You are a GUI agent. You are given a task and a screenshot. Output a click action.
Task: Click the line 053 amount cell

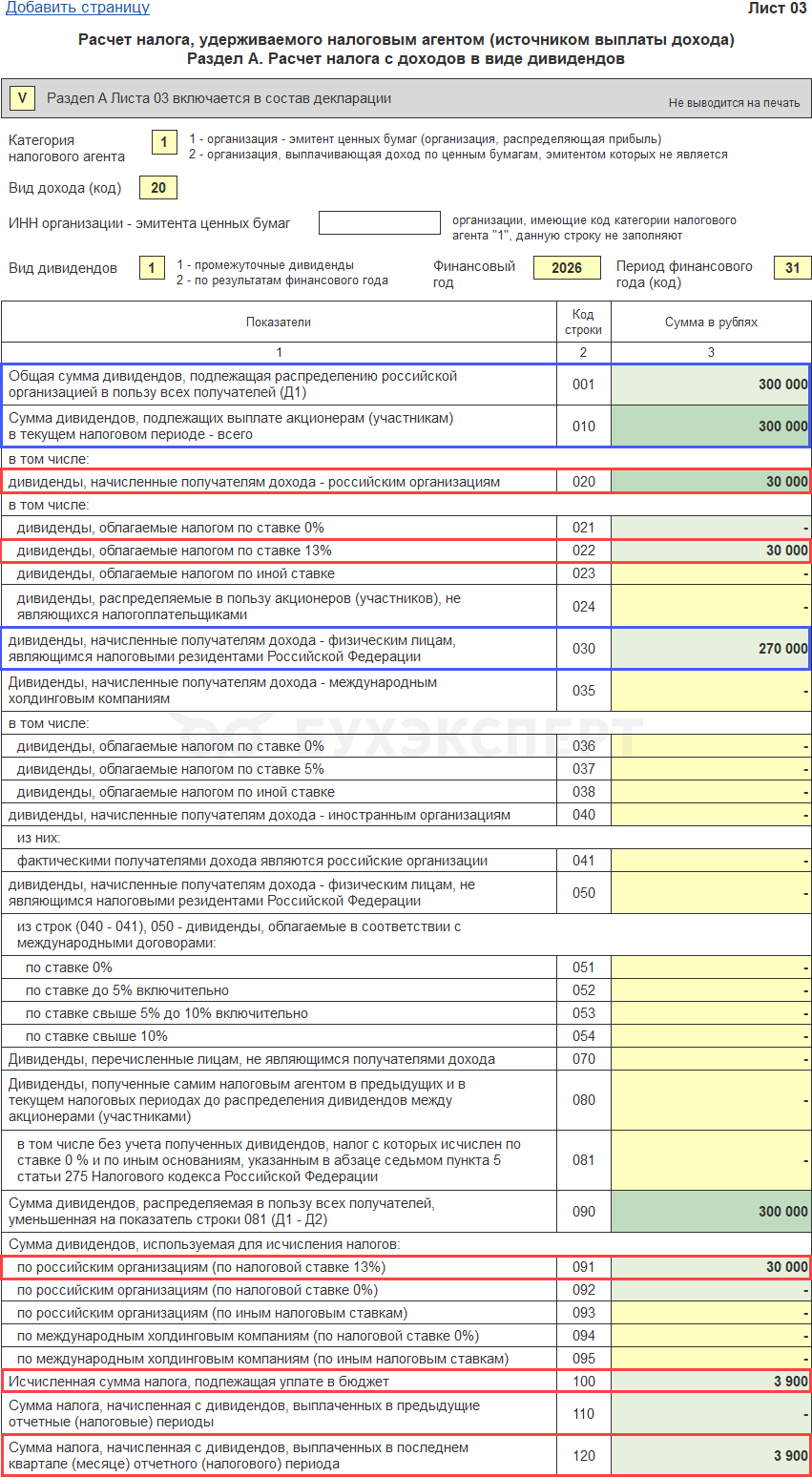tap(711, 1013)
